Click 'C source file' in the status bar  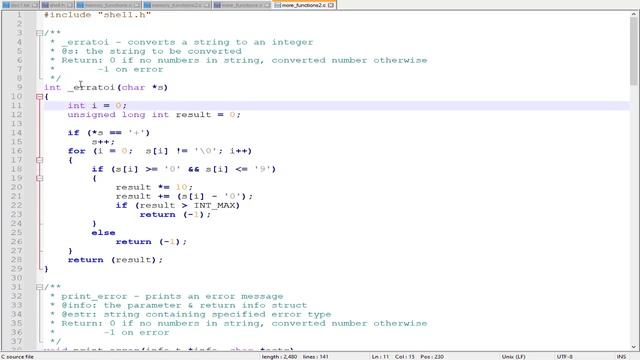click(18, 356)
